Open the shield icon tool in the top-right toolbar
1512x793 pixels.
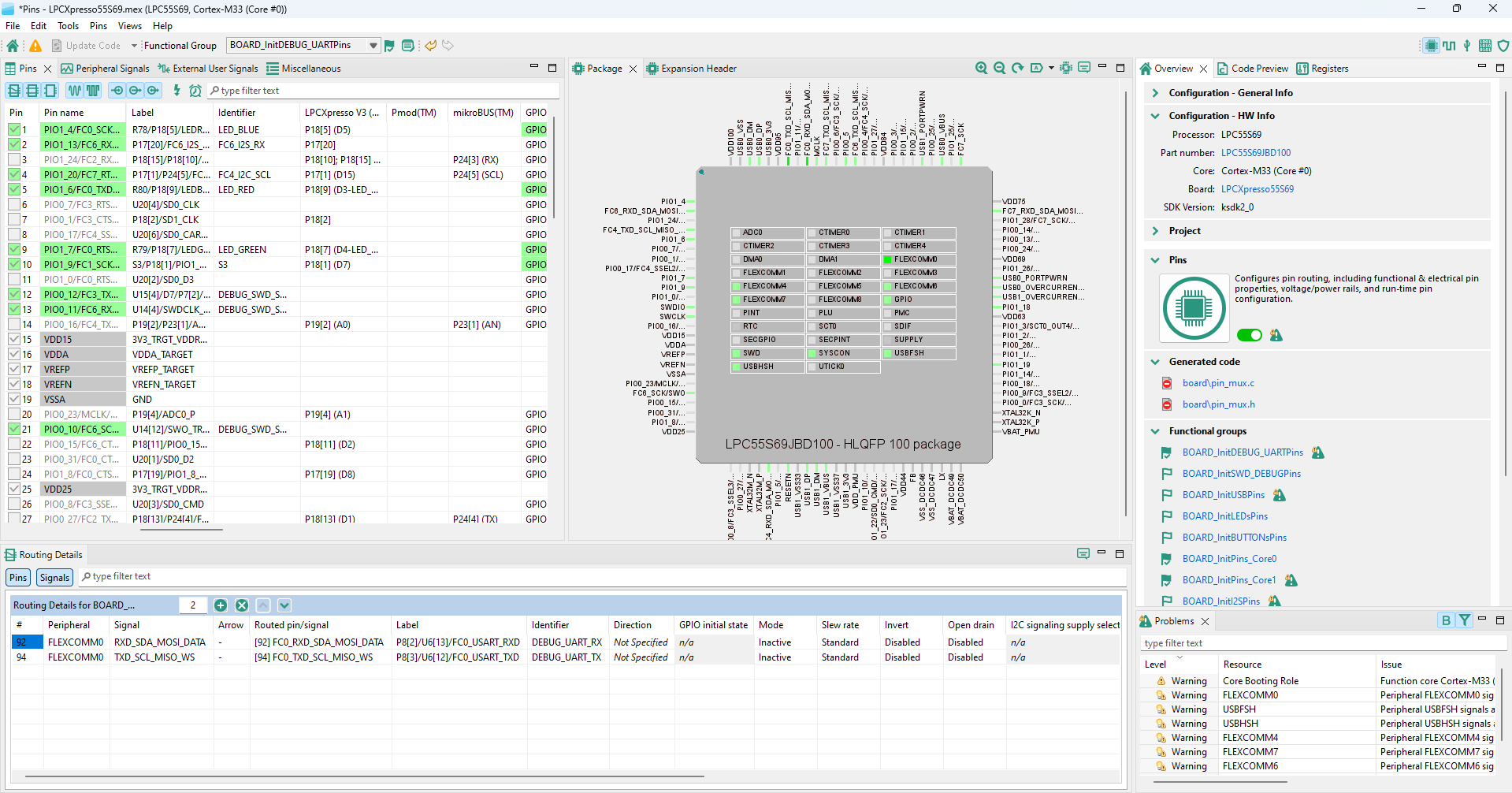(x=1503, y=46)
